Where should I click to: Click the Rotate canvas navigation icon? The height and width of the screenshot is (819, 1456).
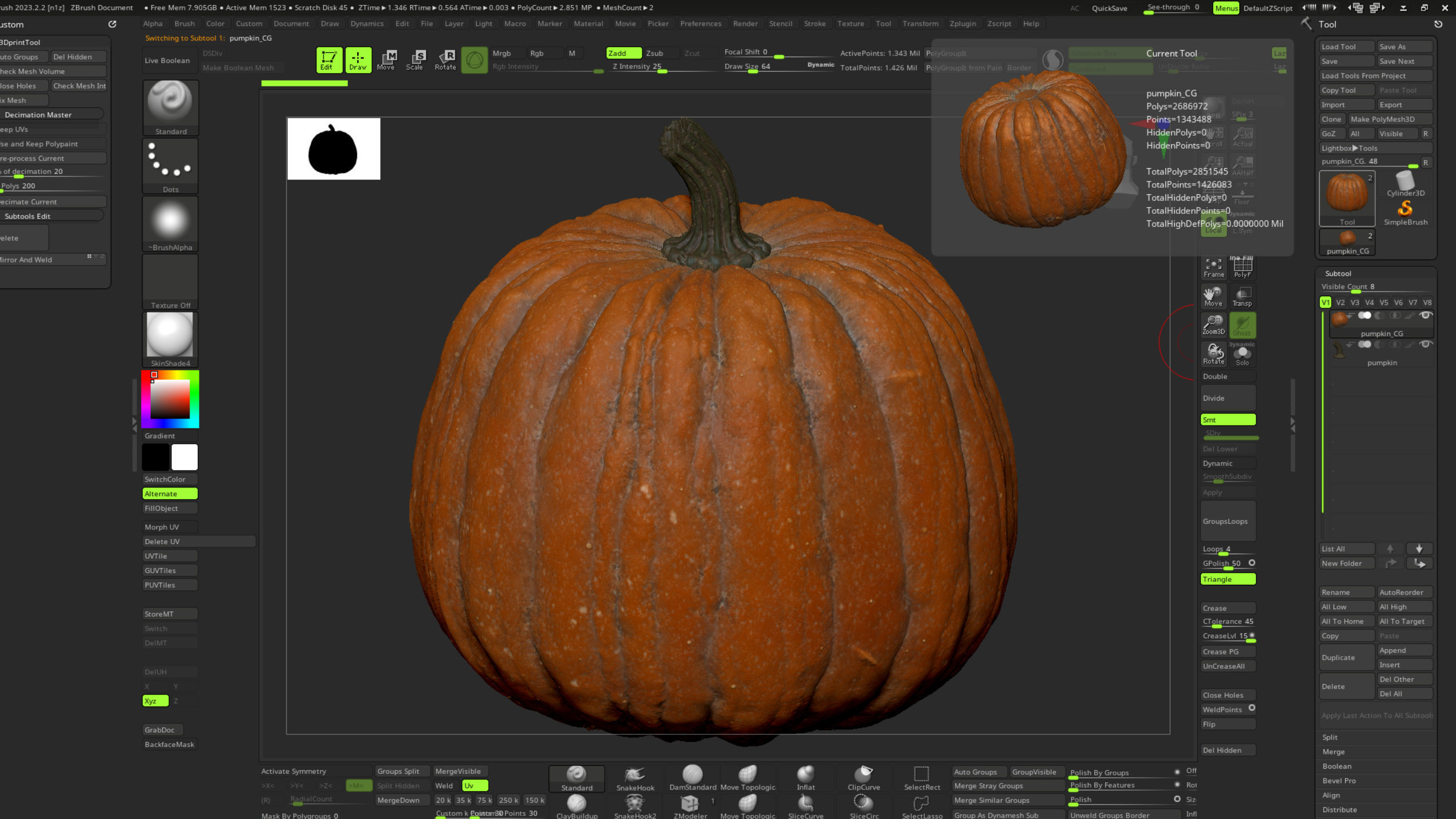tap(1213, 354)
